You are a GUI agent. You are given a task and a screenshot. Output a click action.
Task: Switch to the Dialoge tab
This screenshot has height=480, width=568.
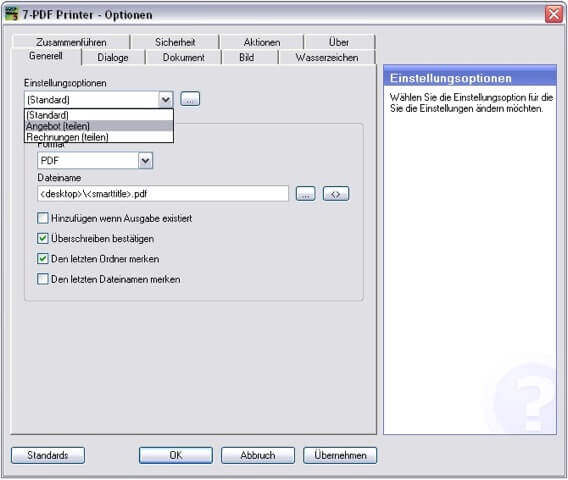coord(113,57)
